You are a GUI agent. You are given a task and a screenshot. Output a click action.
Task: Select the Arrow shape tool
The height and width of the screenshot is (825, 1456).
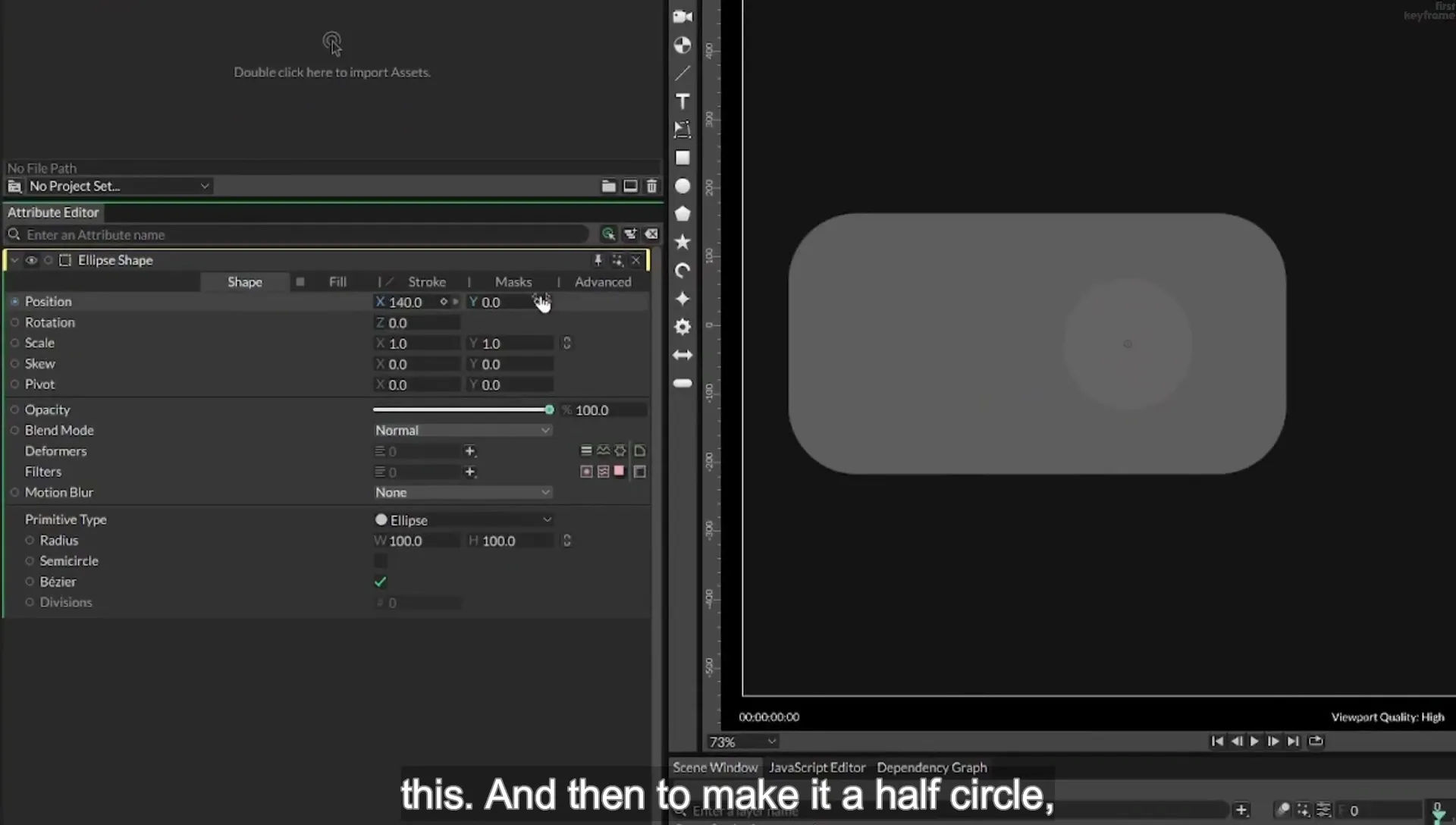click(682, 355)
